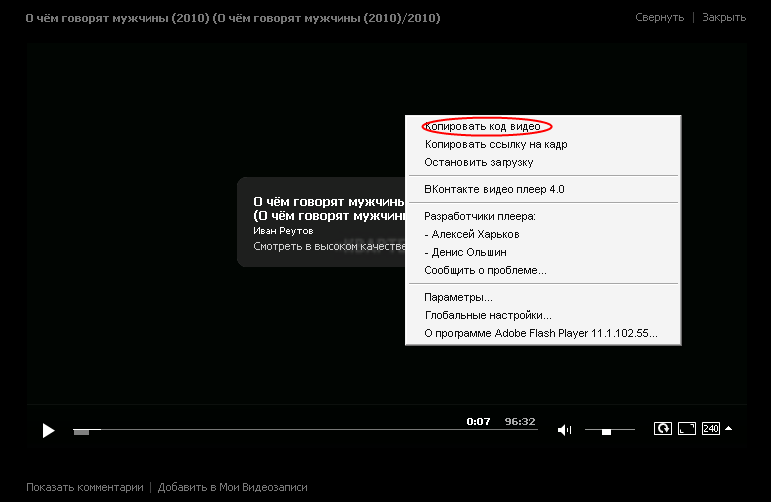This screenshot has height=502, width=771.
Task: Choose Сообщить о проблеме... option
Action: point(543,270)
